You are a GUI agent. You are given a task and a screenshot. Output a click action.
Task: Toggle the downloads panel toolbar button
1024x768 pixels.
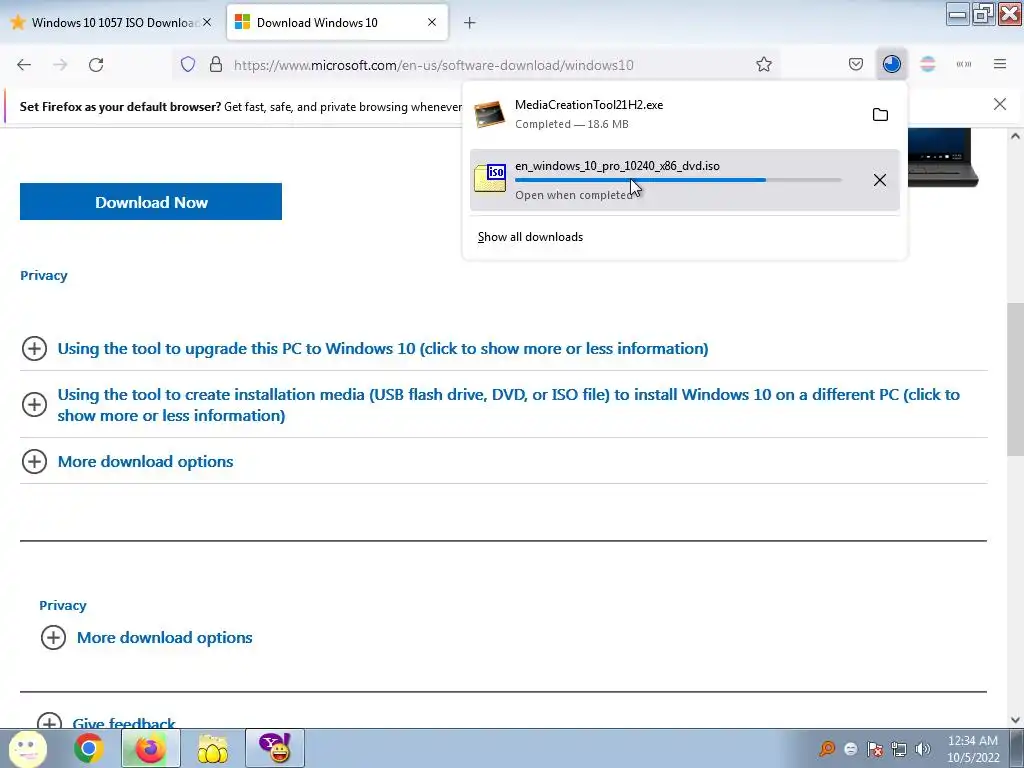pyautogui.click(x=891, y=65)
